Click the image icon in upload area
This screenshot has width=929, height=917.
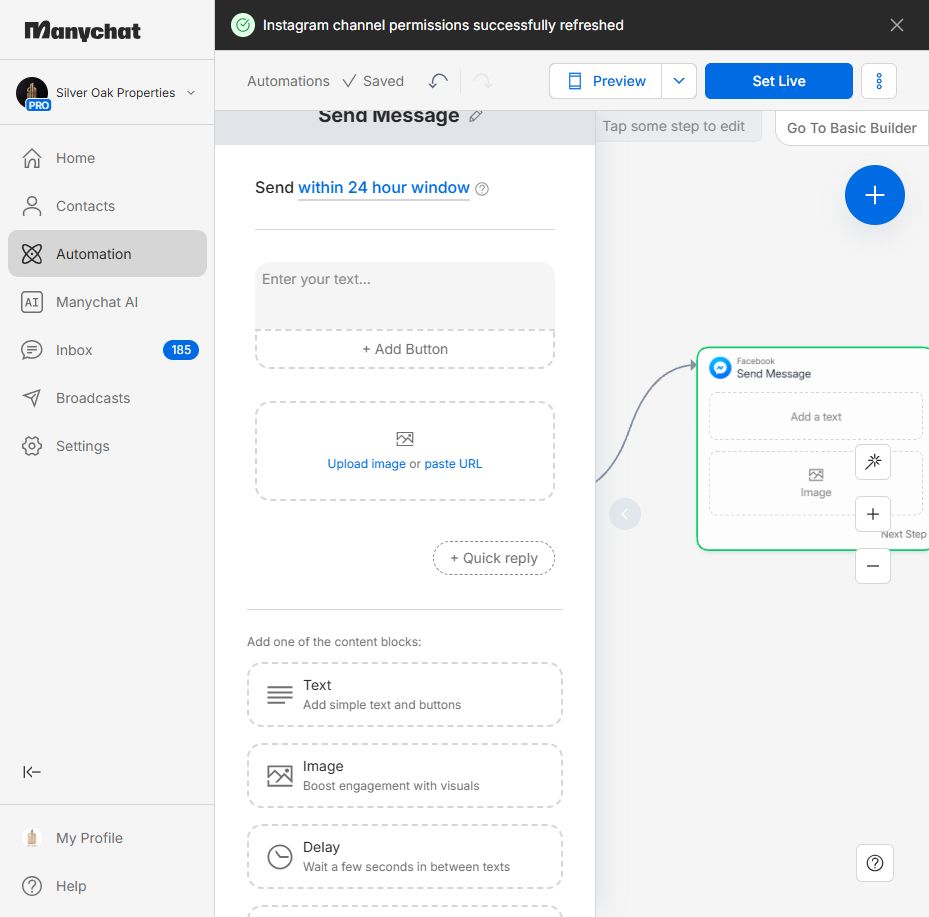click(405, 439)
